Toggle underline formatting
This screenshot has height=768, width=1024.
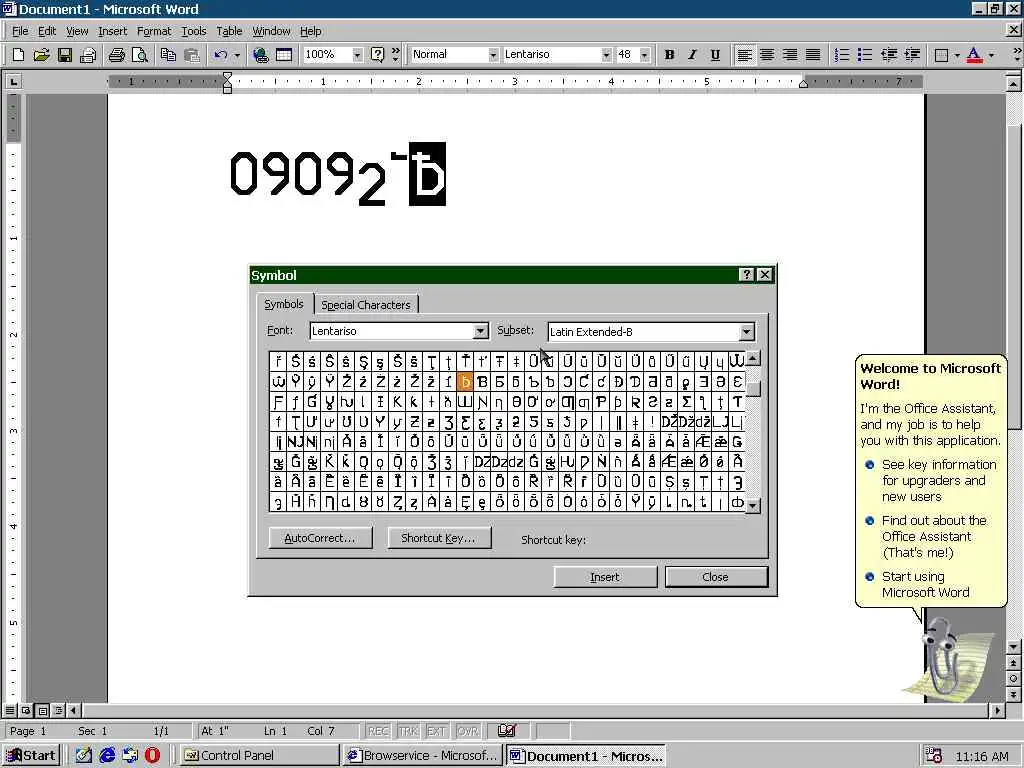click(715, 55)
